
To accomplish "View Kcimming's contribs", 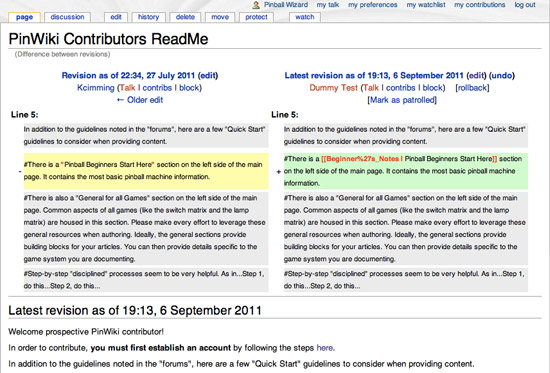I will pos(157,88).
